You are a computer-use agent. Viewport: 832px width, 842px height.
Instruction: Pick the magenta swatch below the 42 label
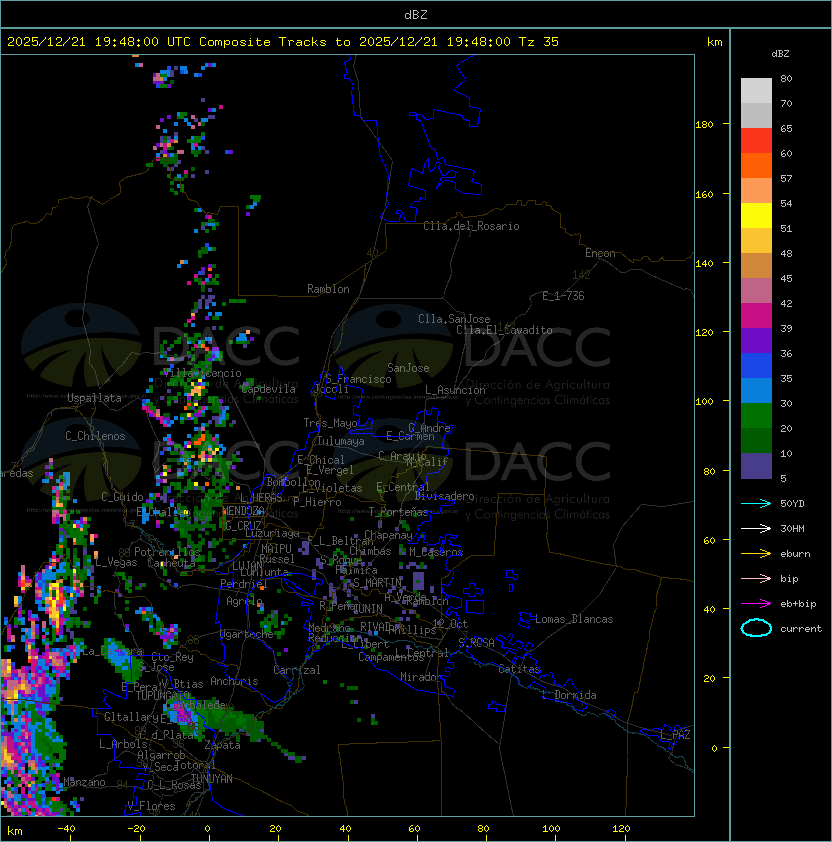(756, 316)
